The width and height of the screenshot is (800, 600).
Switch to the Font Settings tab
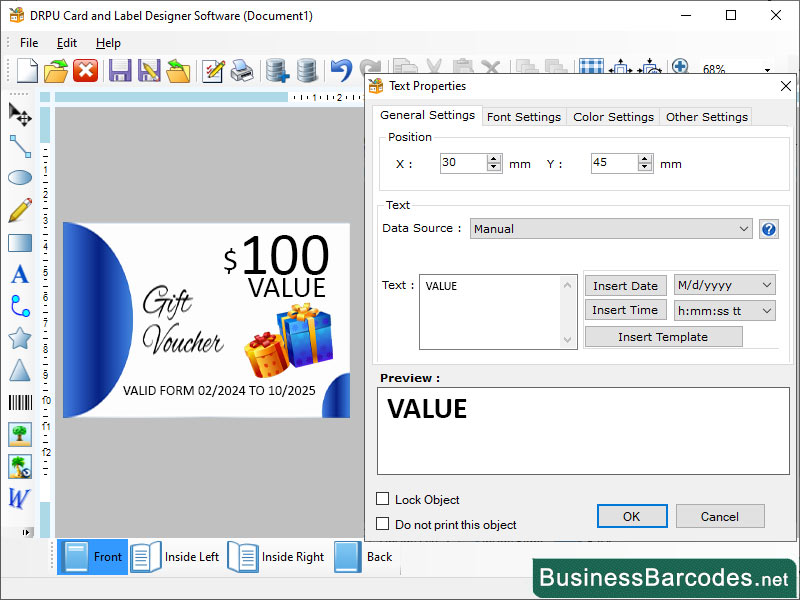point(523,116)
